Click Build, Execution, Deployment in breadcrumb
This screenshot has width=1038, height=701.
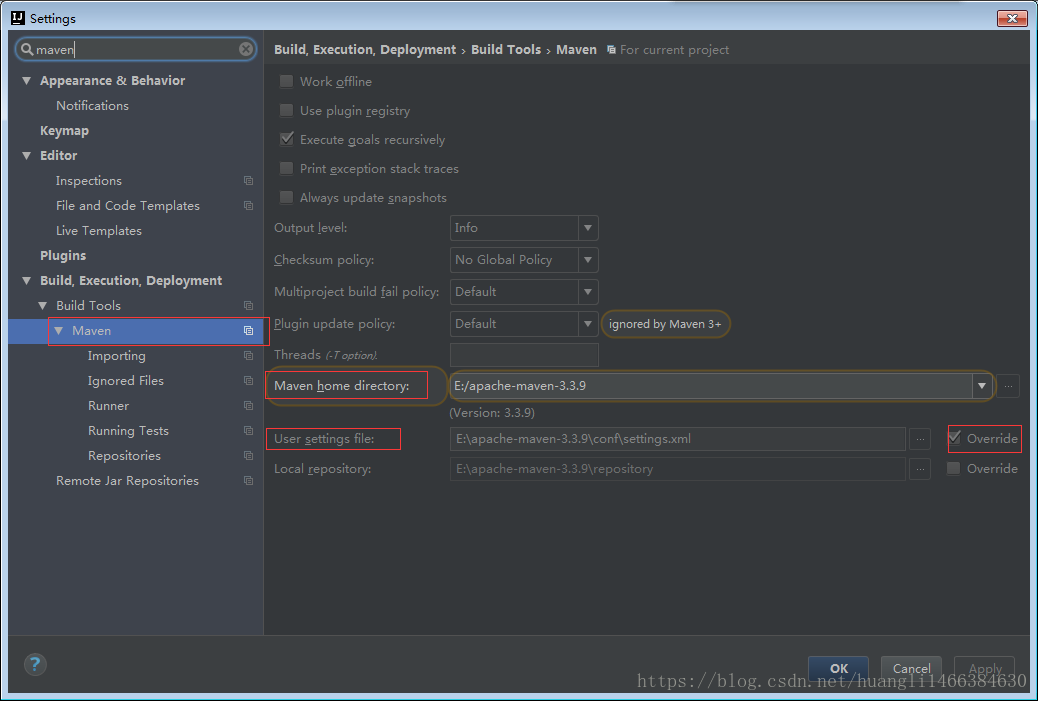365,50
